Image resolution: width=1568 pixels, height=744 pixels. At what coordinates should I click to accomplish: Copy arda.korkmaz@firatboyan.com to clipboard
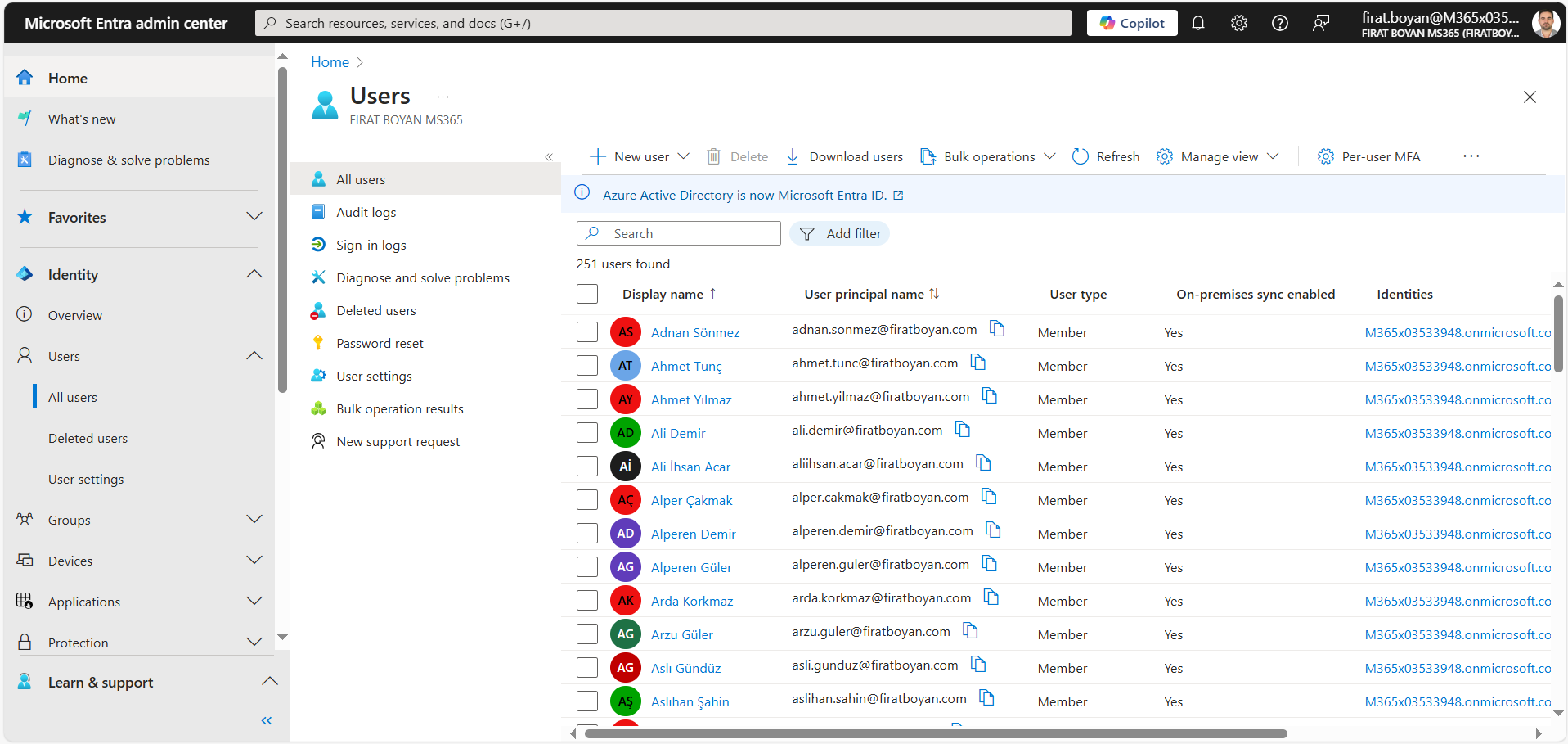[991, 597]
